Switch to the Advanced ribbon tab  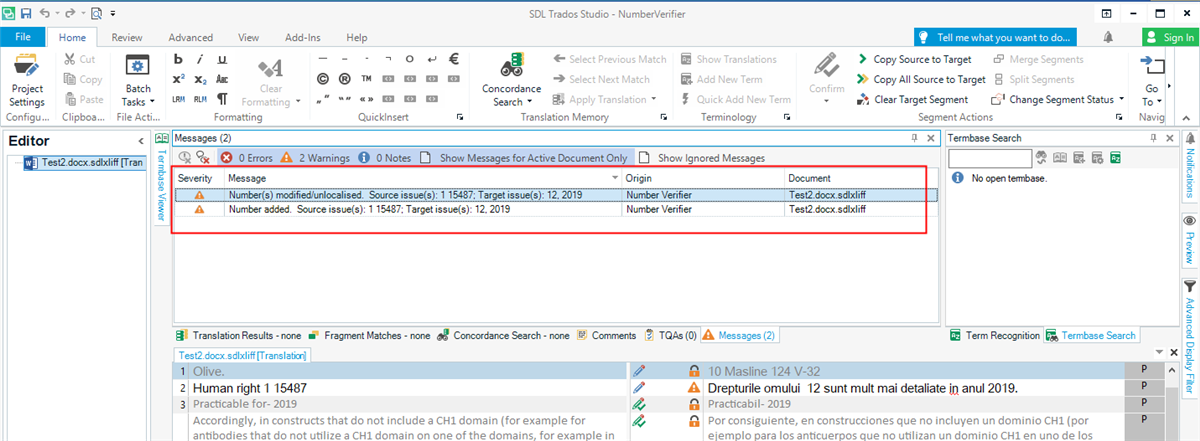tap(190, 37)
